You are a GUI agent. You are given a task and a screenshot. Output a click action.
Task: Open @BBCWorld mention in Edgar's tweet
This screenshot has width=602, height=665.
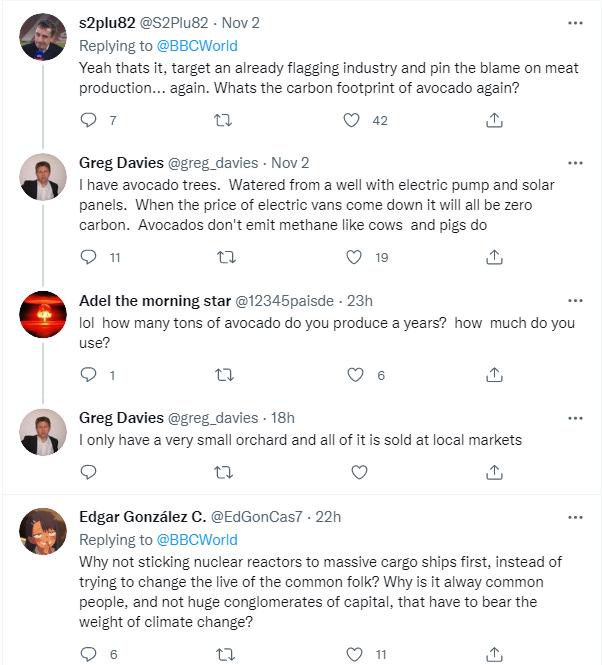197,540
